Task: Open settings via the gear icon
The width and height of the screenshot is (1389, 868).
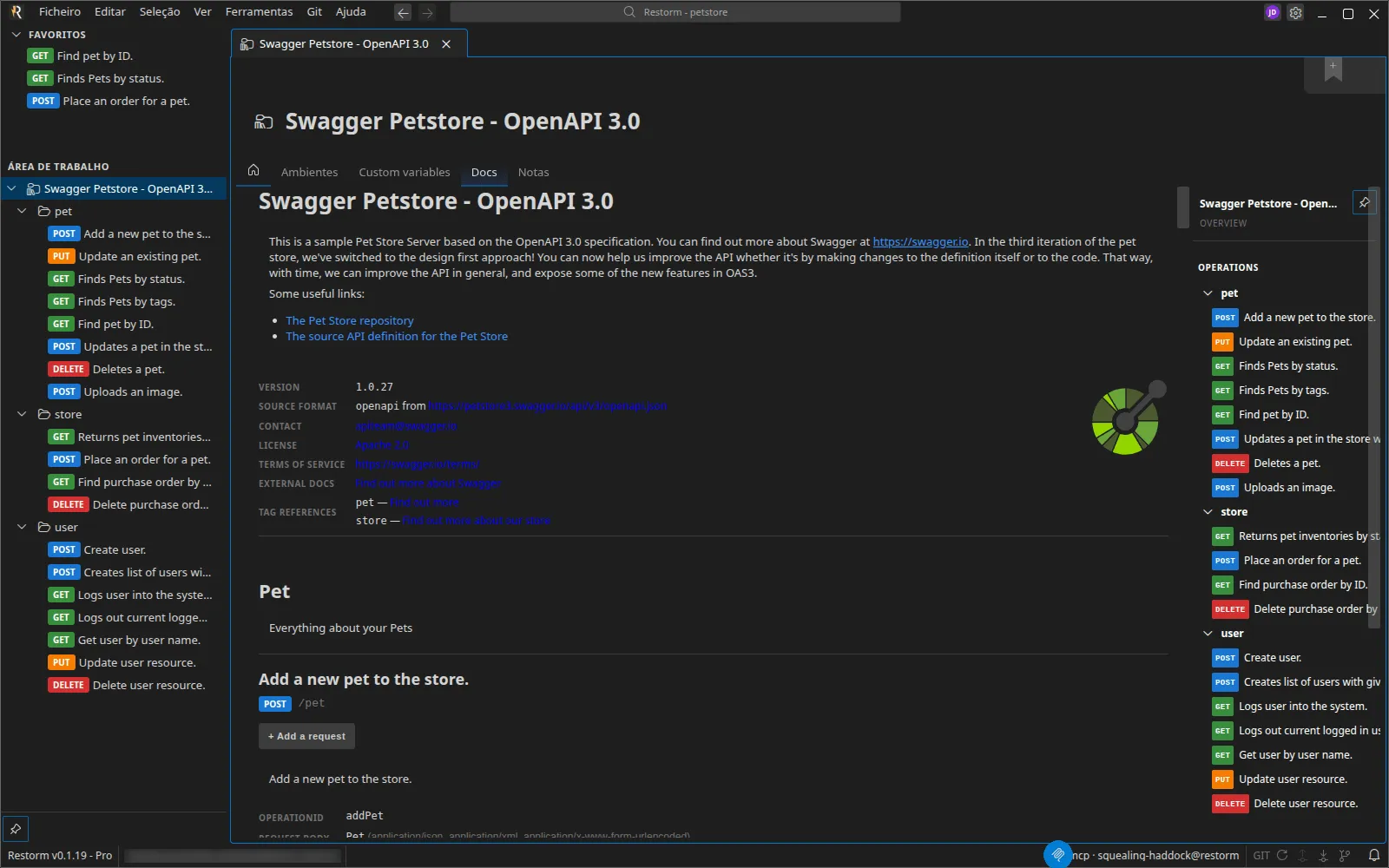Action: click(1295, 12)
